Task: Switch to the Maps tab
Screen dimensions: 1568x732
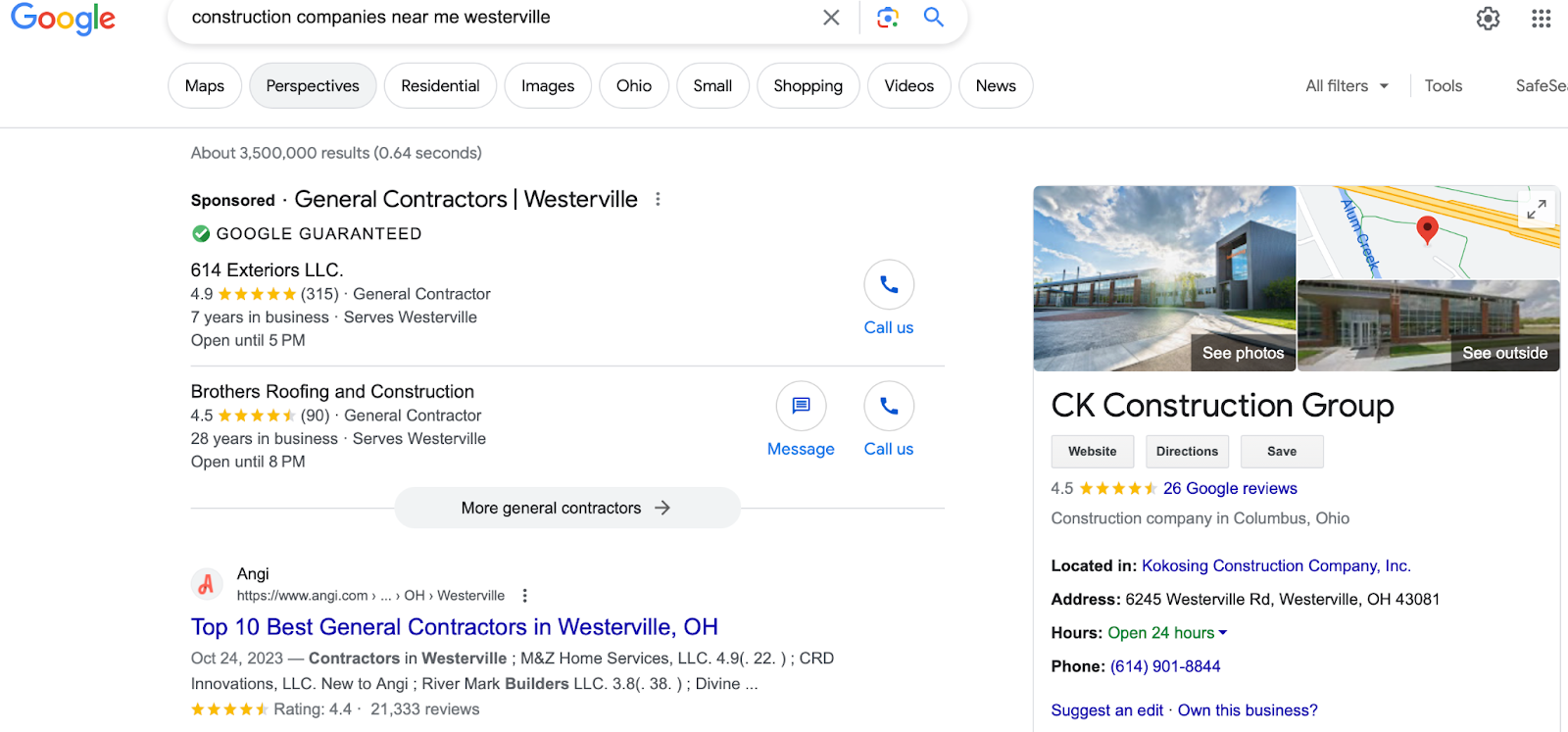Action: [x=205, y=86]
